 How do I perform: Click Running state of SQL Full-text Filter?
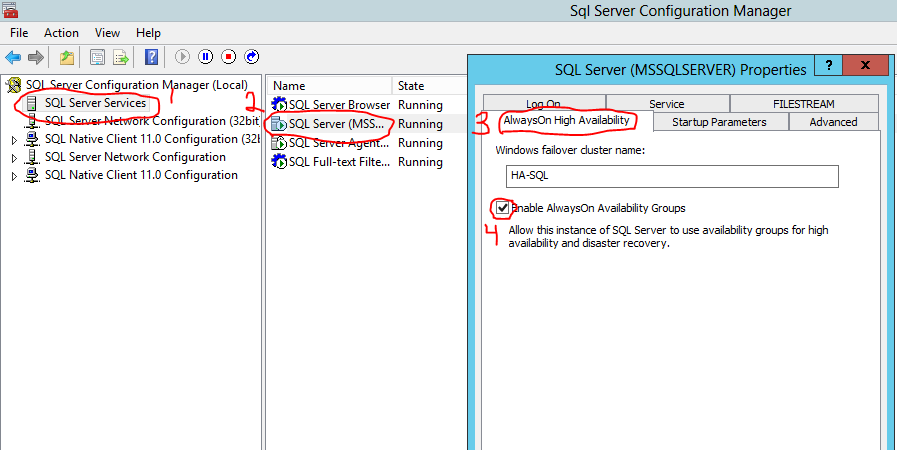tap(420, 161)
